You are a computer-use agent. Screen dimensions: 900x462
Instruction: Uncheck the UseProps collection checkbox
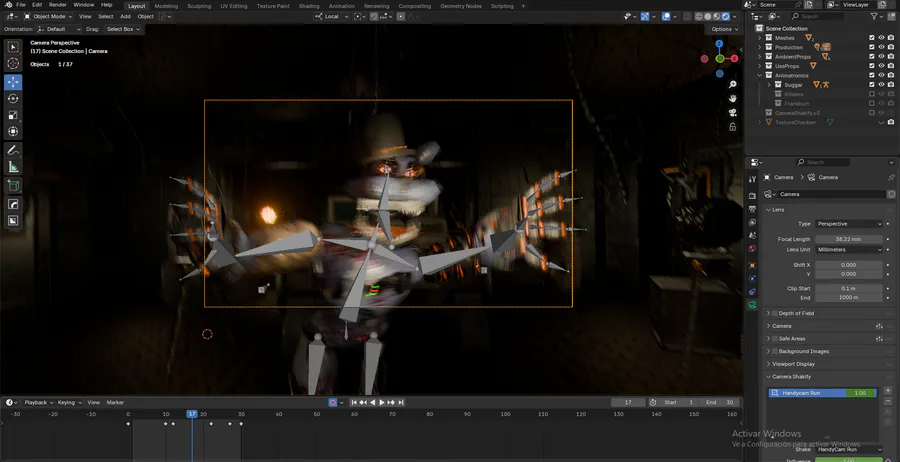click(872, 66)
